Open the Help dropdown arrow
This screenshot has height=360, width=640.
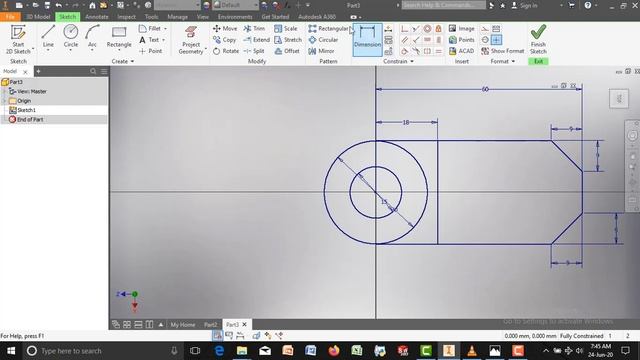(x=597, y=6)
